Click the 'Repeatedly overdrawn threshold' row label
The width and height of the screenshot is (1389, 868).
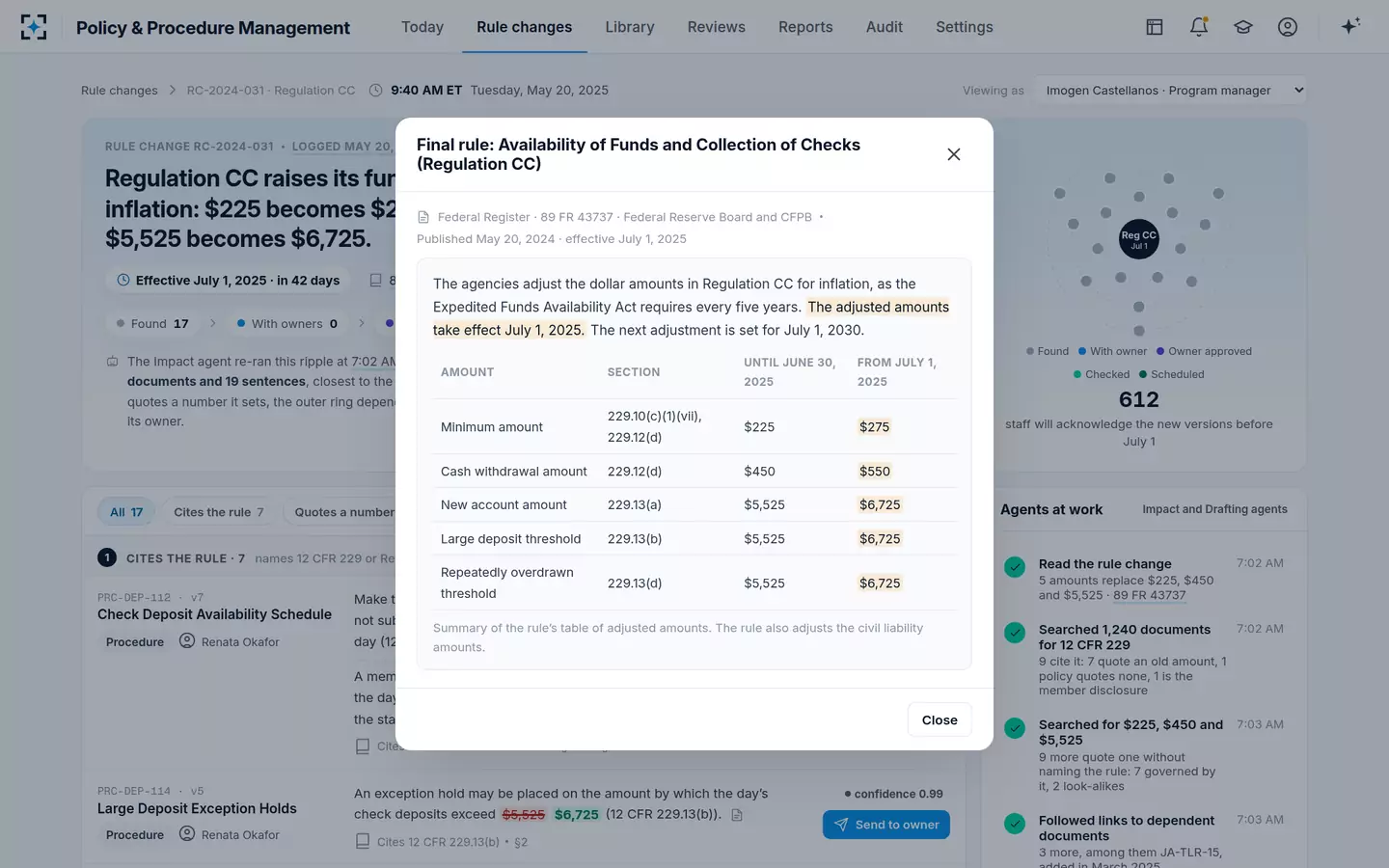pyautogui.click(x=507, y=583)
